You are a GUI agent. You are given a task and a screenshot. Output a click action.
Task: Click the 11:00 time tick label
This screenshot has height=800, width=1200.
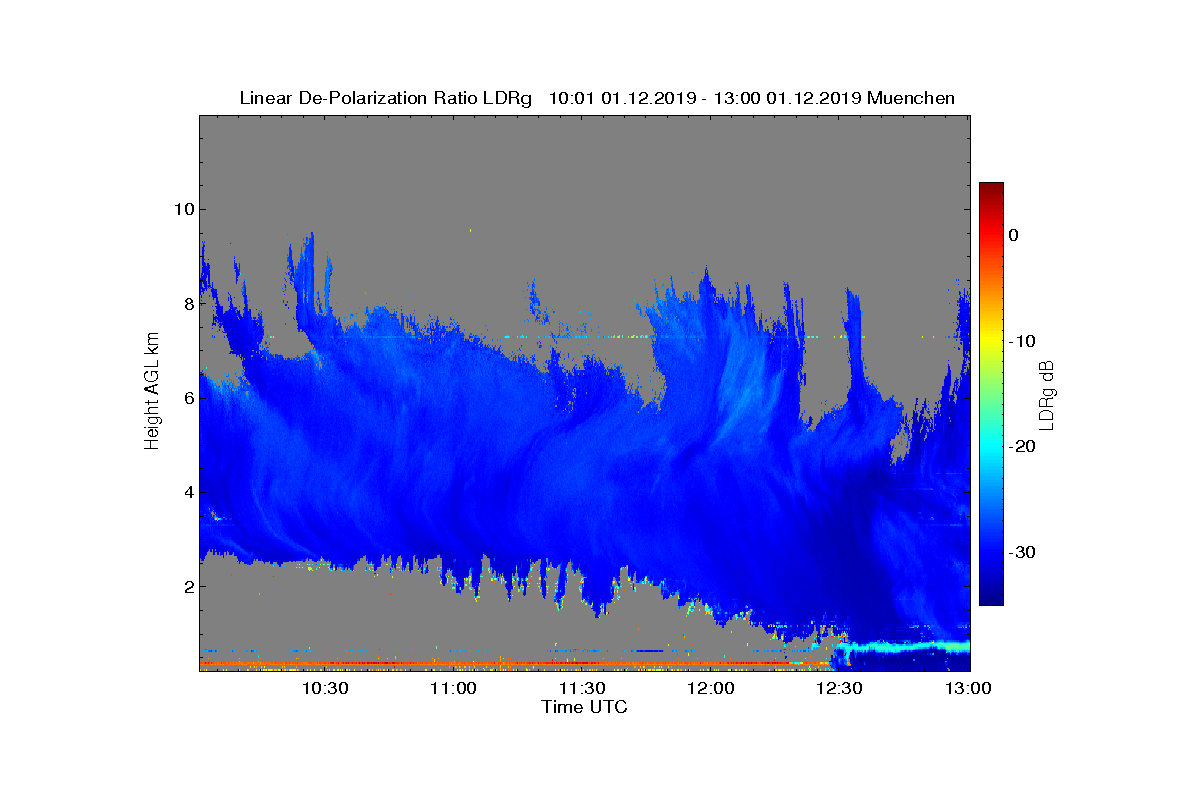[x=454, y=689]
